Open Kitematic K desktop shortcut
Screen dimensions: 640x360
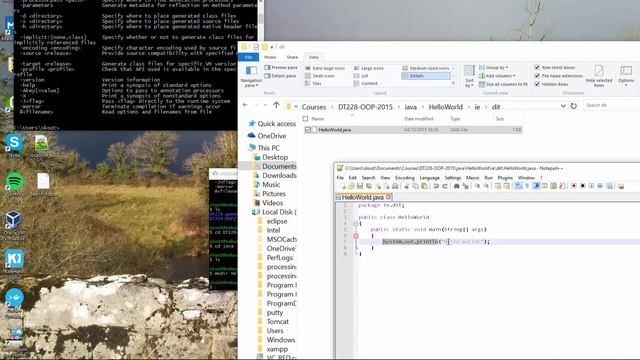(x=14, y=259)
